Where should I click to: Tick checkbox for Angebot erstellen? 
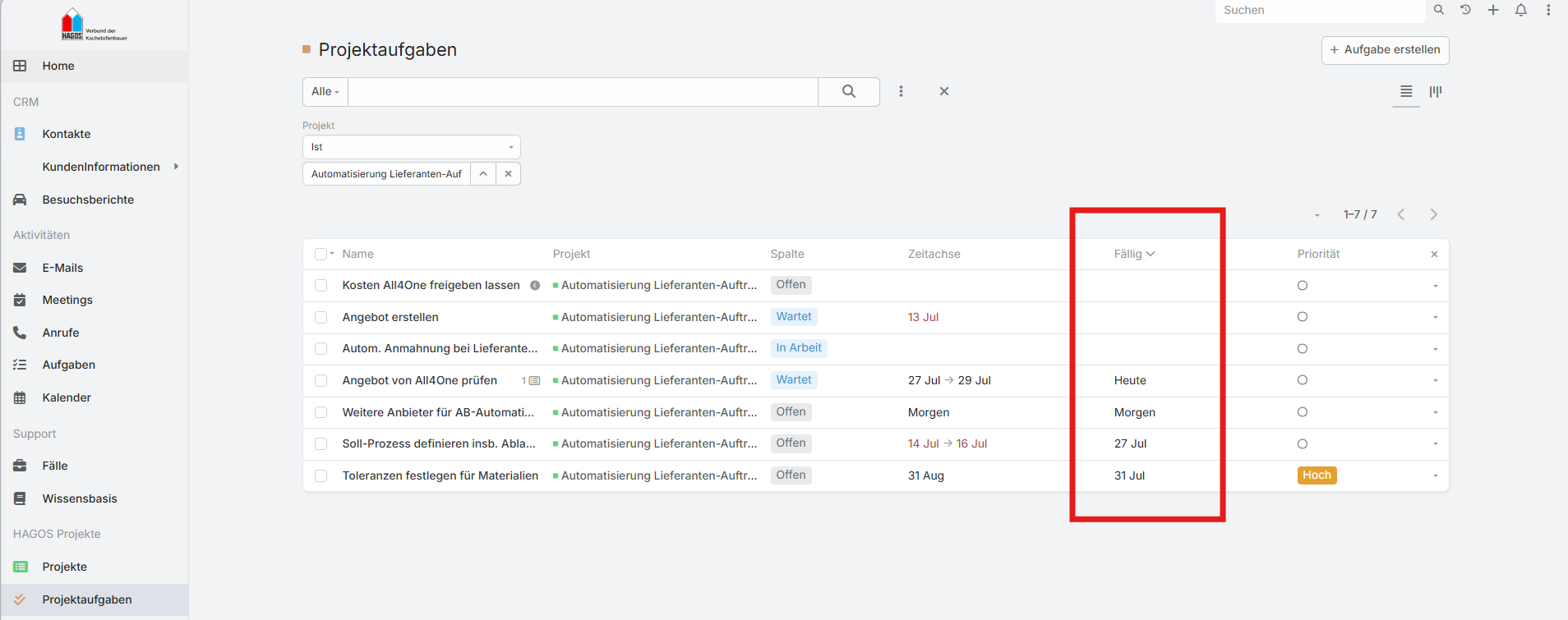pos(321,317)
